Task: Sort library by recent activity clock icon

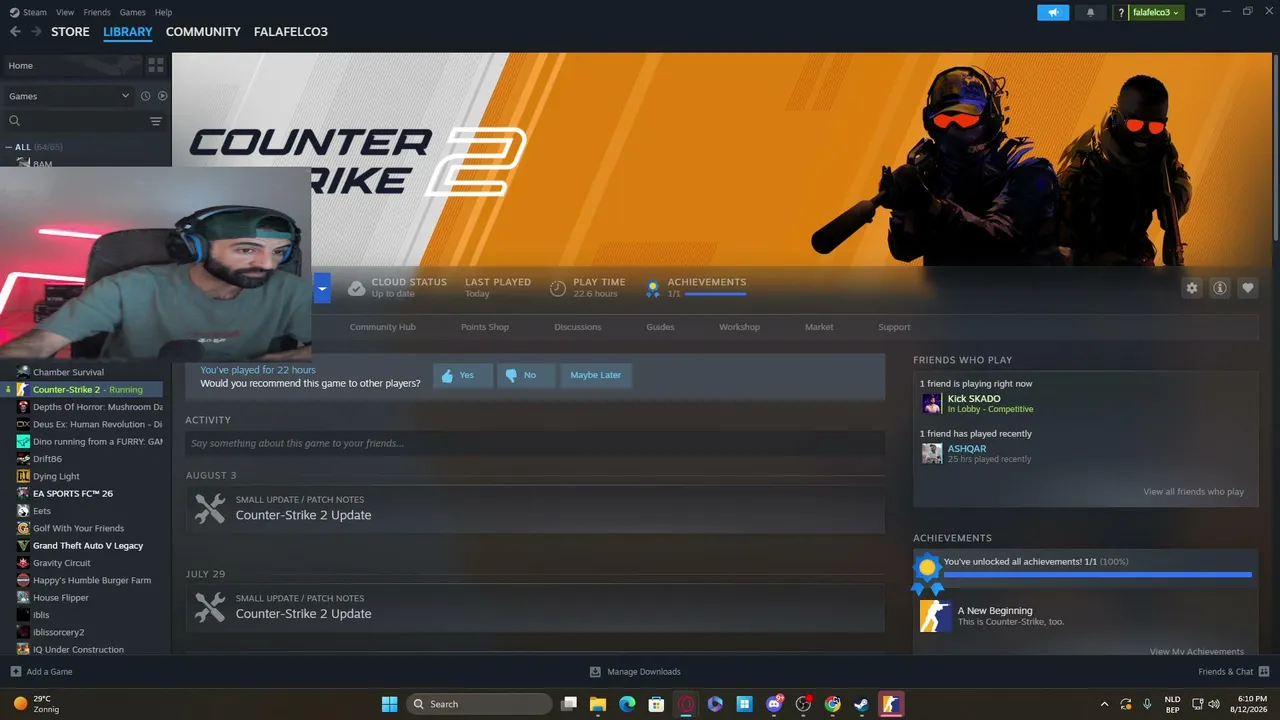Action: (x=145, y=96)
